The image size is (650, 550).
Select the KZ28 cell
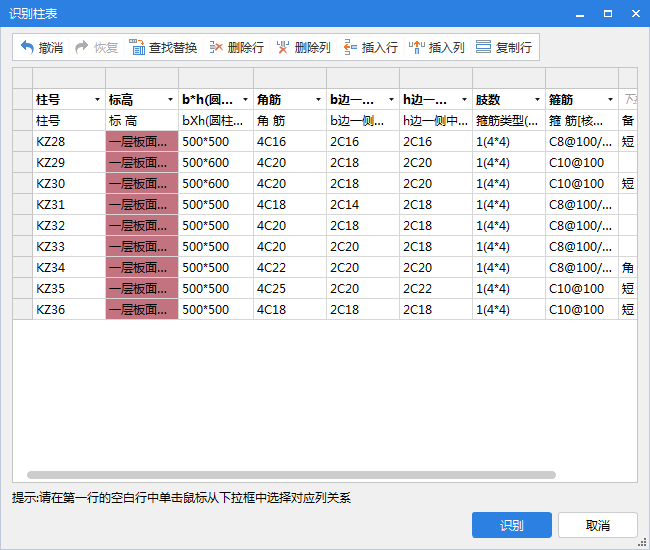click(x=69, y=142)
